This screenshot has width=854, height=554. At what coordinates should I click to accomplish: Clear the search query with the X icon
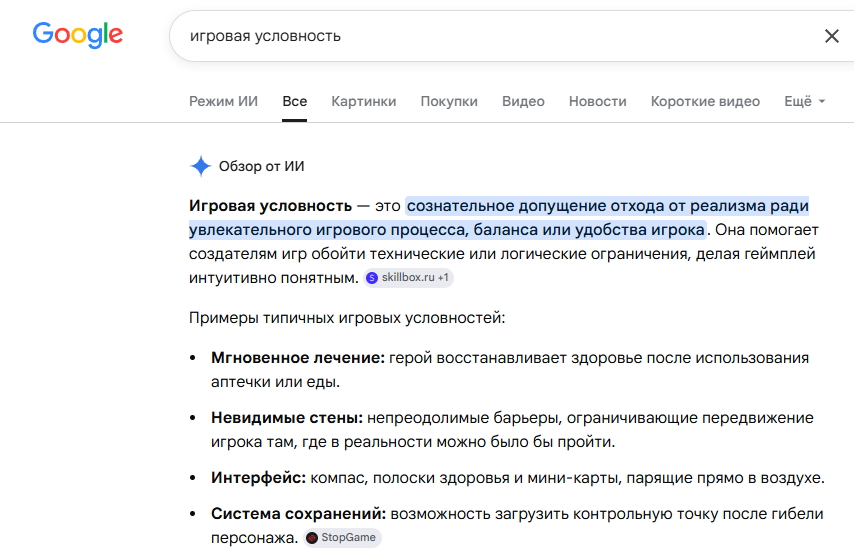click(832, 36)
